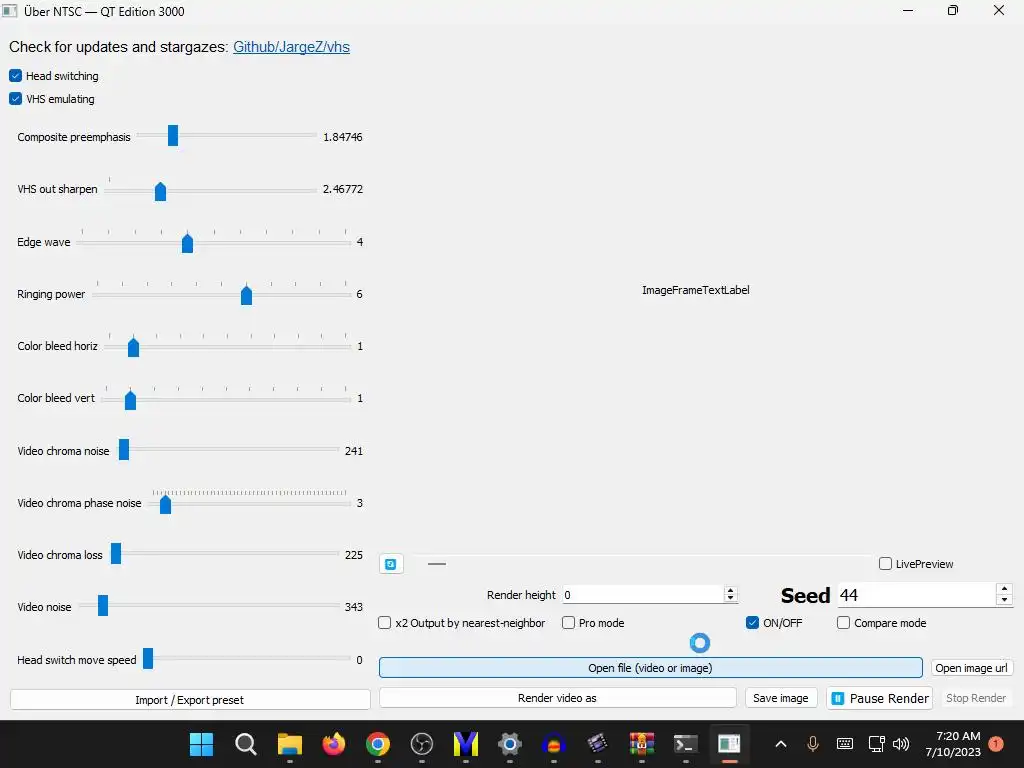Click the 1.84746 preemphasis value

point(342,137)
